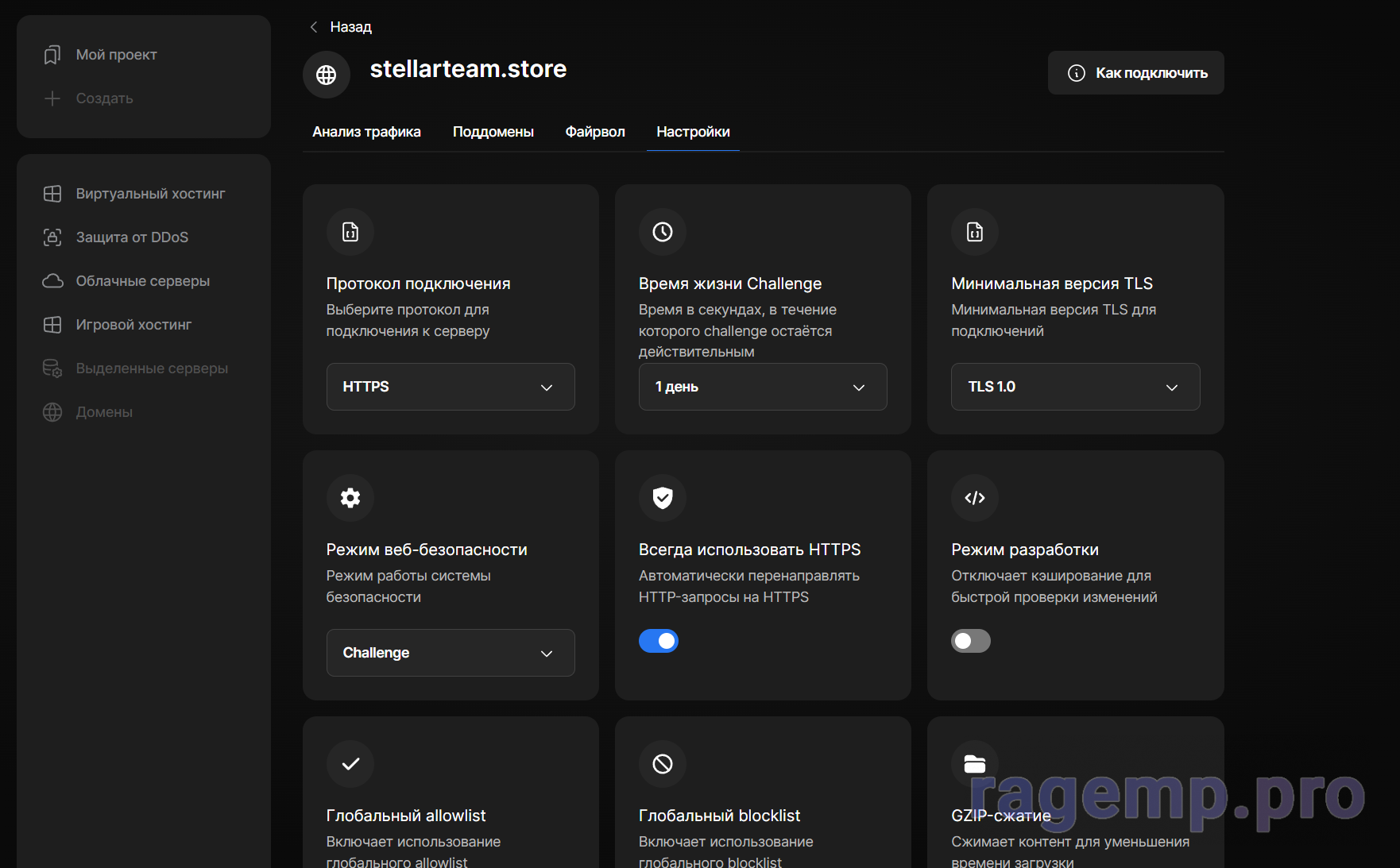Click the Выделенные серверы database icon
The height and width of the screenshot is (868, 1400).
(x=52, y=368)
